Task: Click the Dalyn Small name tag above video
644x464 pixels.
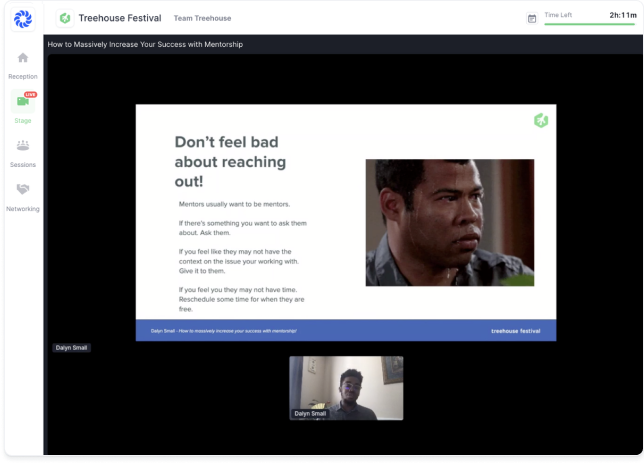Action: pyautogui.click(x=71, y=348)
